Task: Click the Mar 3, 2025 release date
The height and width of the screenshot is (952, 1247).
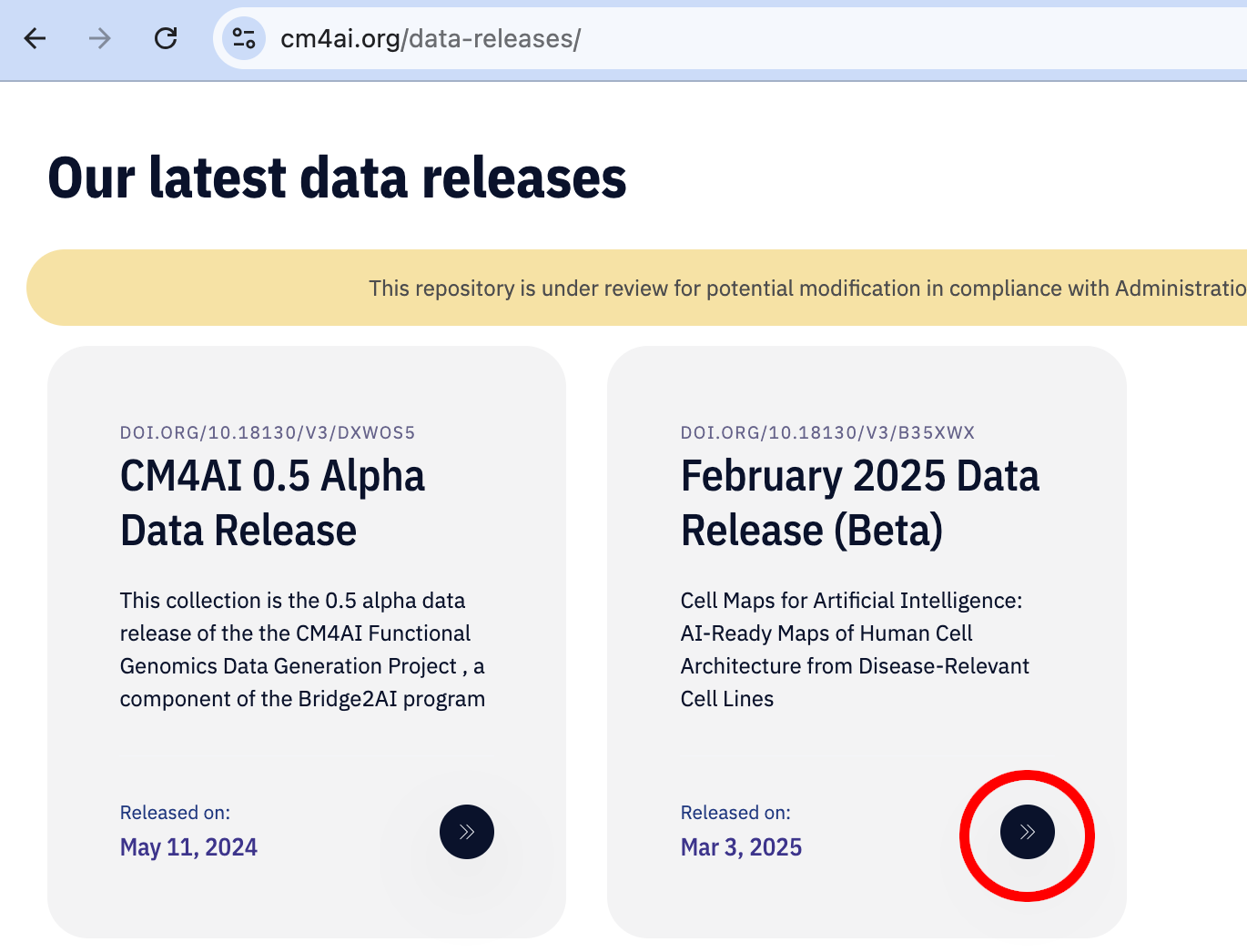Action: pos(741,847)
